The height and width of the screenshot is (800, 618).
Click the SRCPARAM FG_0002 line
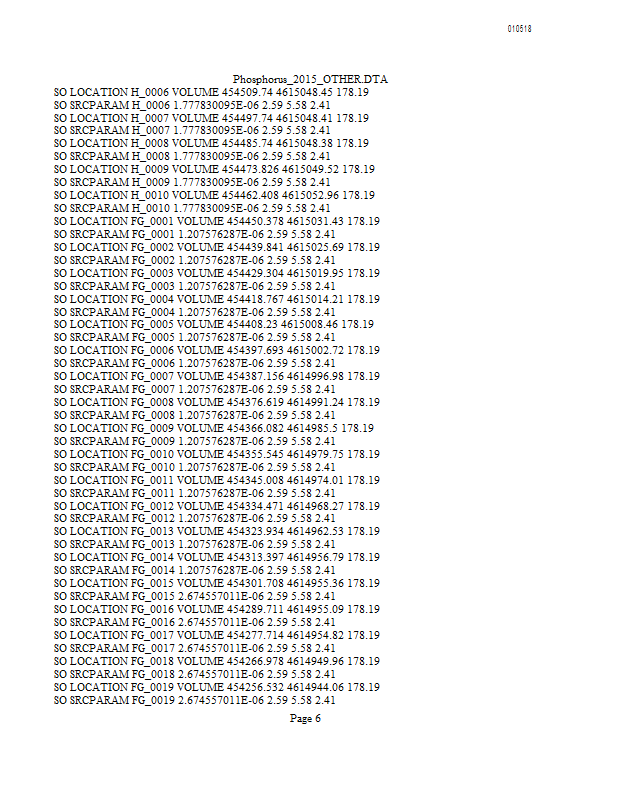tap(194, 260)
